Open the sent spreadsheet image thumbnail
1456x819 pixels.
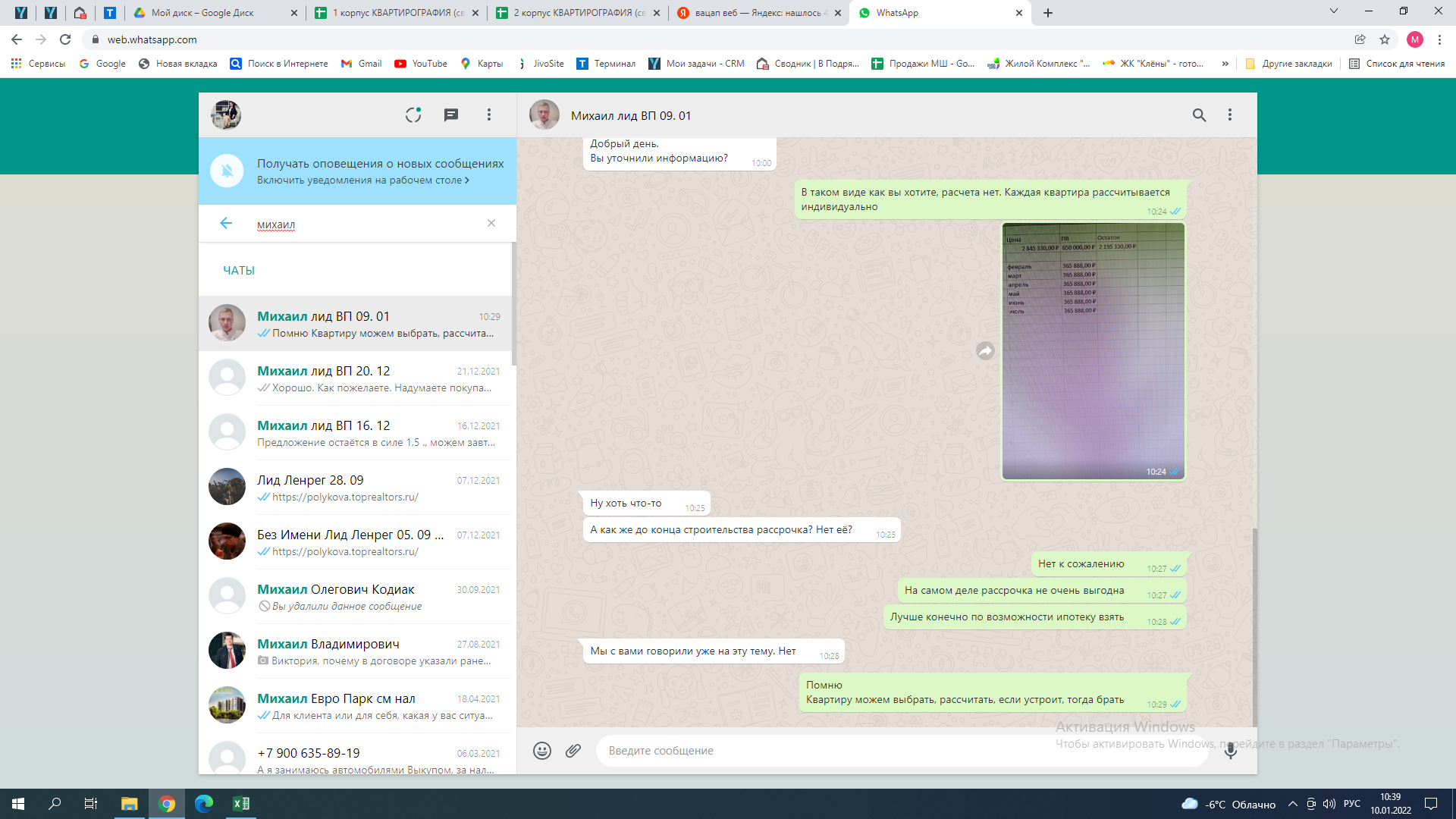click(1093, 351)
